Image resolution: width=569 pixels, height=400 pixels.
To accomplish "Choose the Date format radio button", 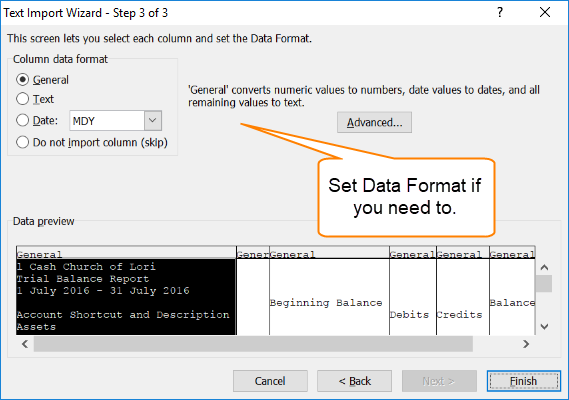I will coord(22,120).
